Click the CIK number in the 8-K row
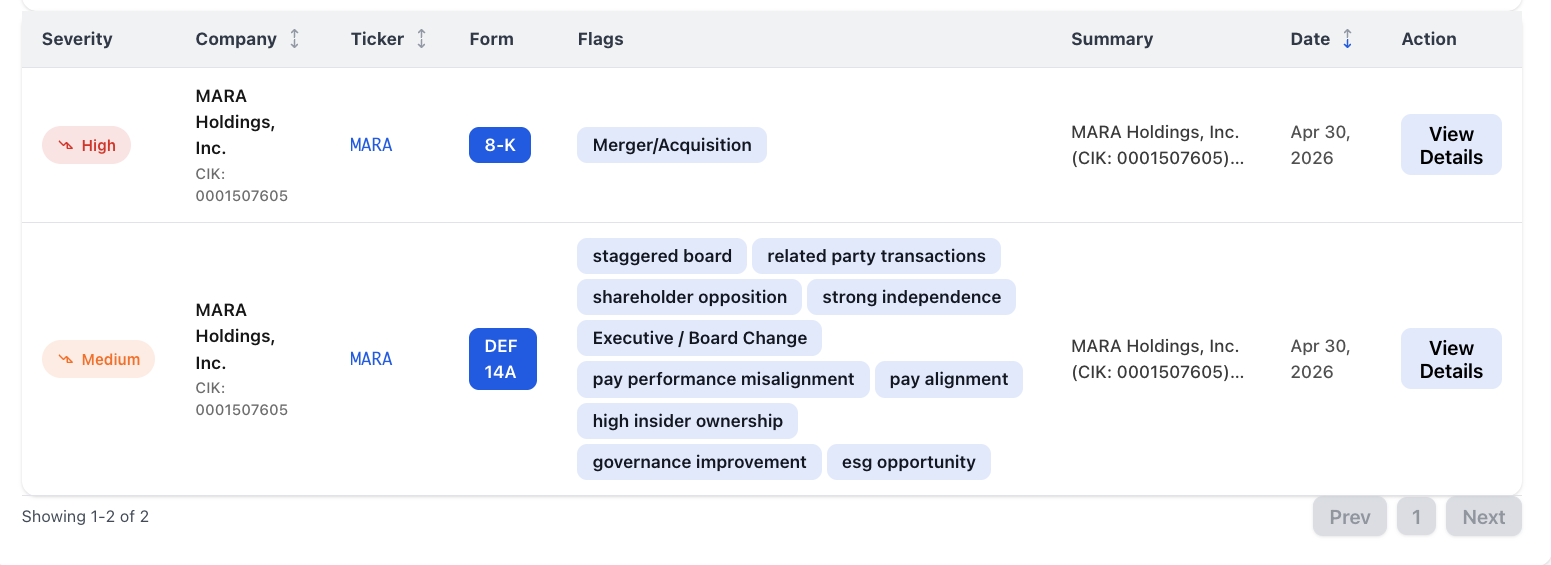The width and height of the screenshot is (1551, 565). (242, 185)
